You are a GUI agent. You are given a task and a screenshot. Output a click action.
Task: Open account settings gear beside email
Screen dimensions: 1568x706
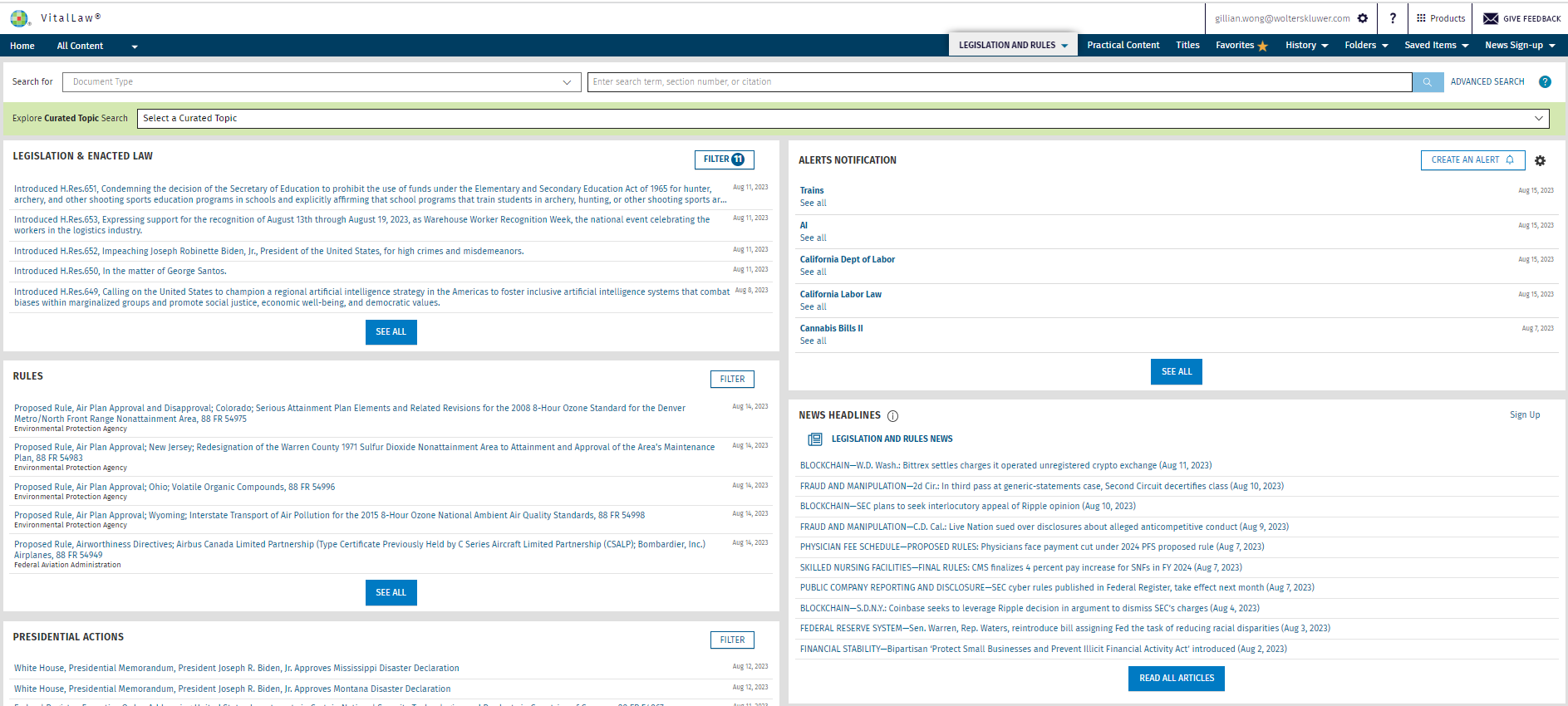point(1363,18)
